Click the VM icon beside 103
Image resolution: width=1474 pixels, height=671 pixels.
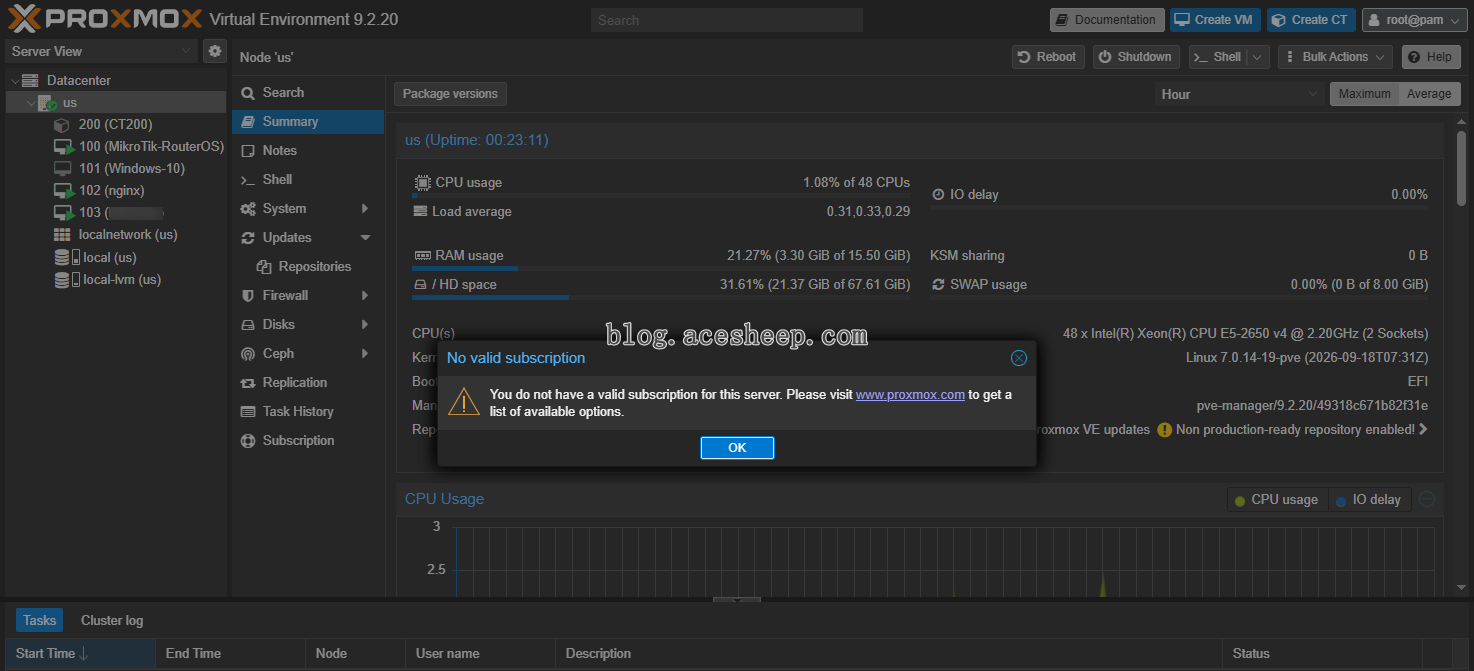tap(63, 213)
